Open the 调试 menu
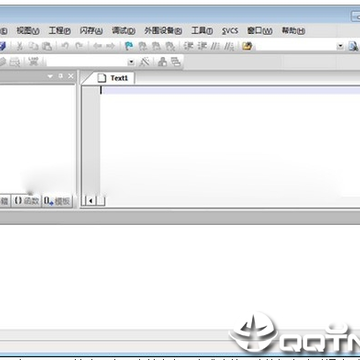Image resolution: width=360 pixels, height=360 pixels. click(x=123, y=31)
